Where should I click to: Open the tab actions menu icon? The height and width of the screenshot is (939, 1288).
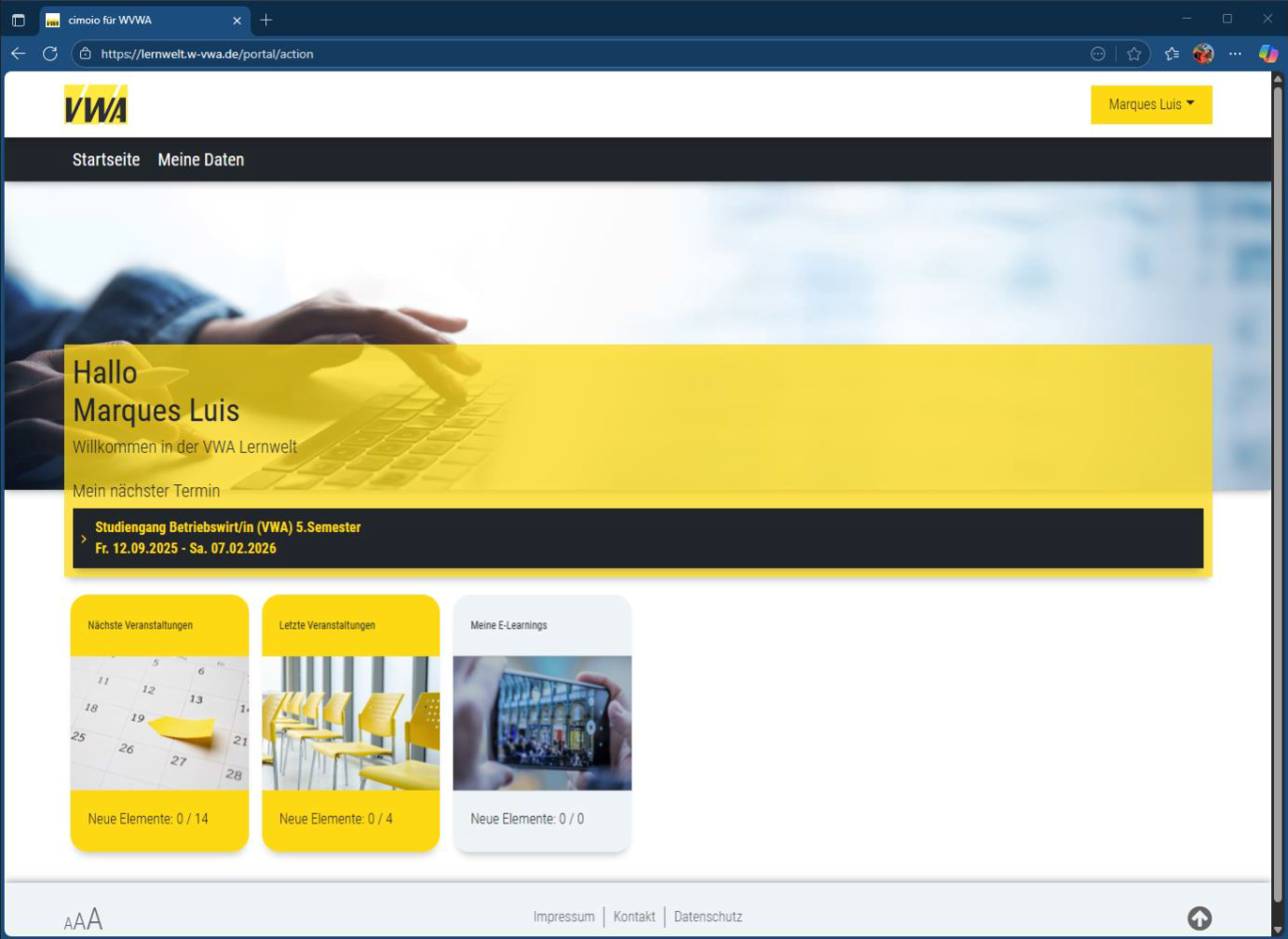pyautogui.click(x=18, y=20)
